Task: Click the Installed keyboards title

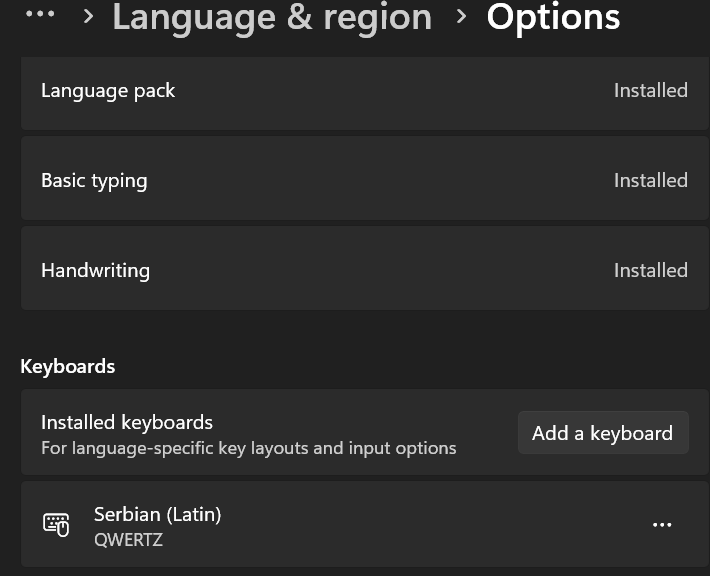Action: [127, 422]
